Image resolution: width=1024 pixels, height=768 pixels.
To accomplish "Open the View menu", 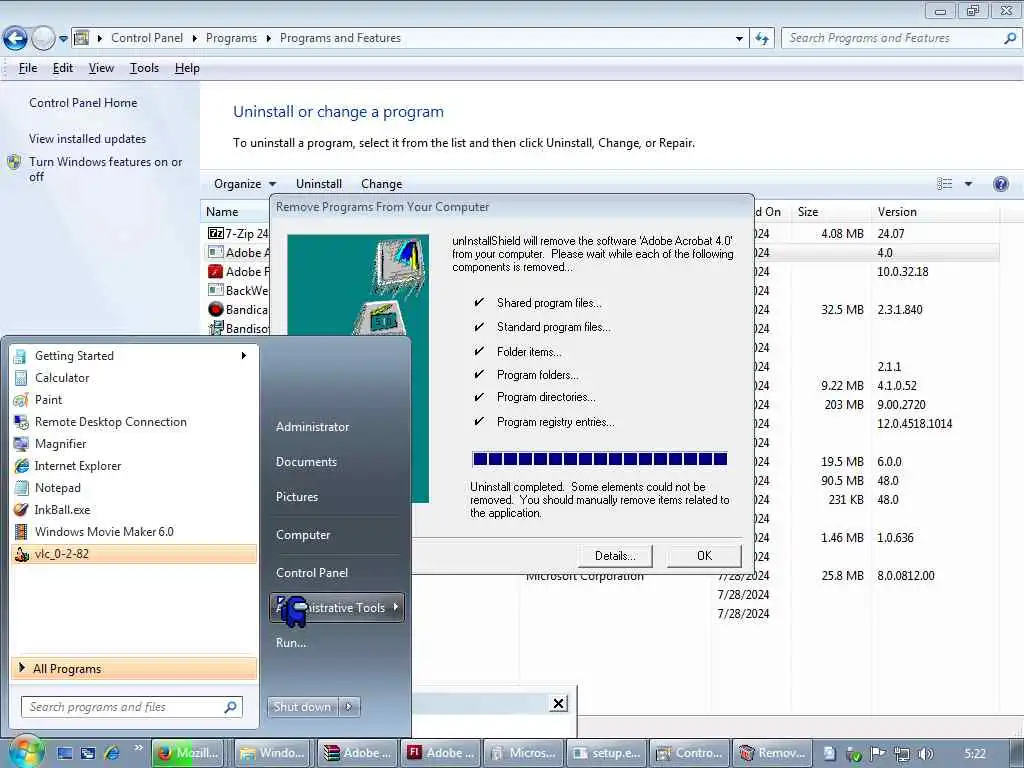I will (x=101, y=68).
